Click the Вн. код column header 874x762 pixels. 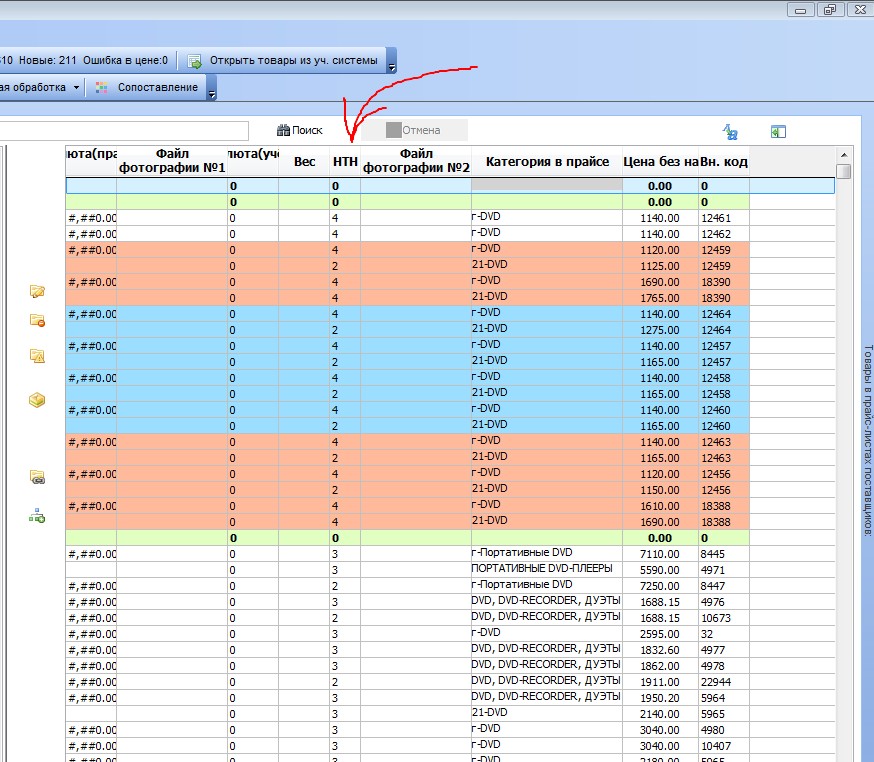[x=724, y=162]
